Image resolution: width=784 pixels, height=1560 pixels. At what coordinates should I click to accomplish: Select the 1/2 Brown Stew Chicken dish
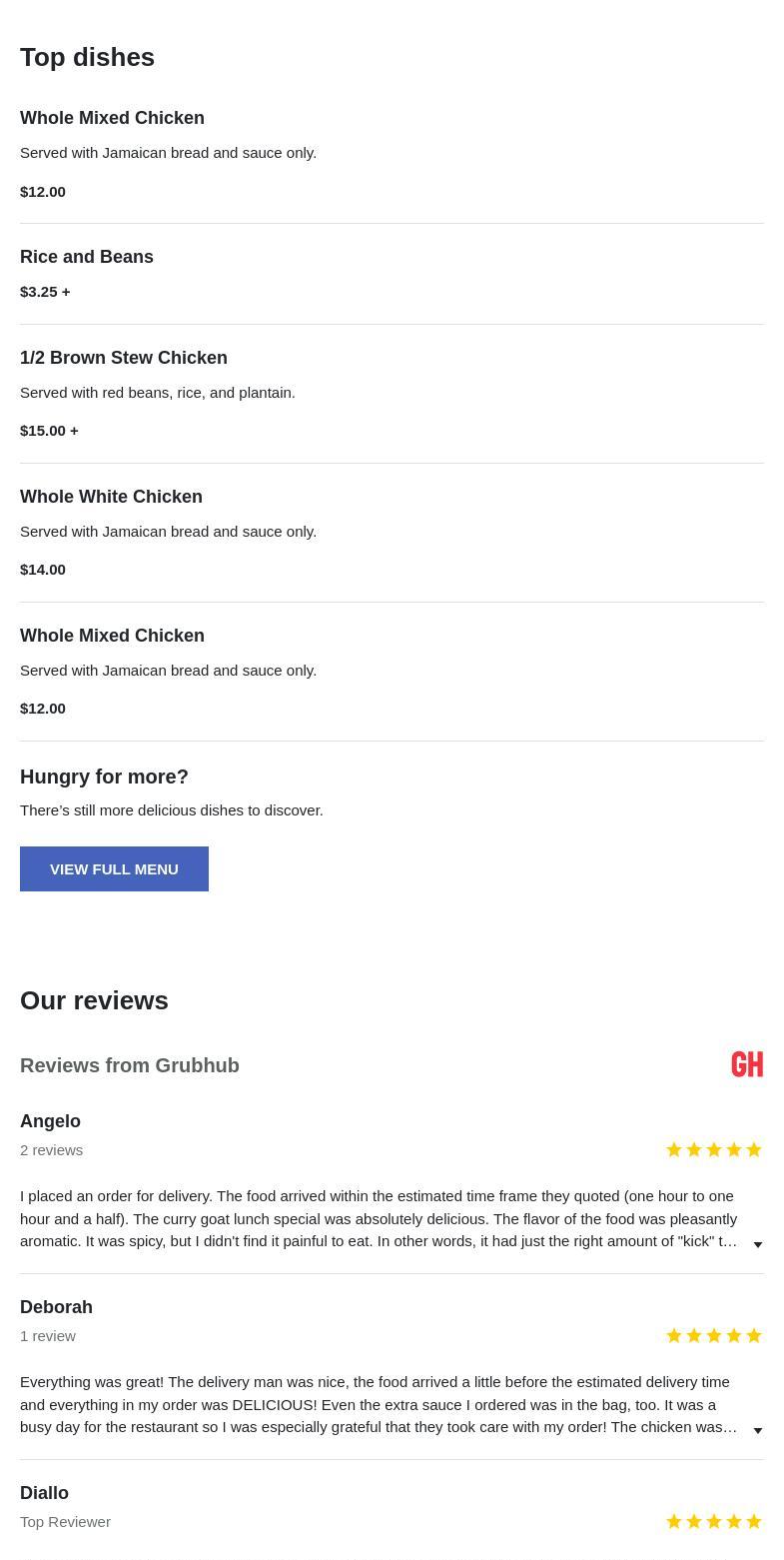click(x=124, y=358)
